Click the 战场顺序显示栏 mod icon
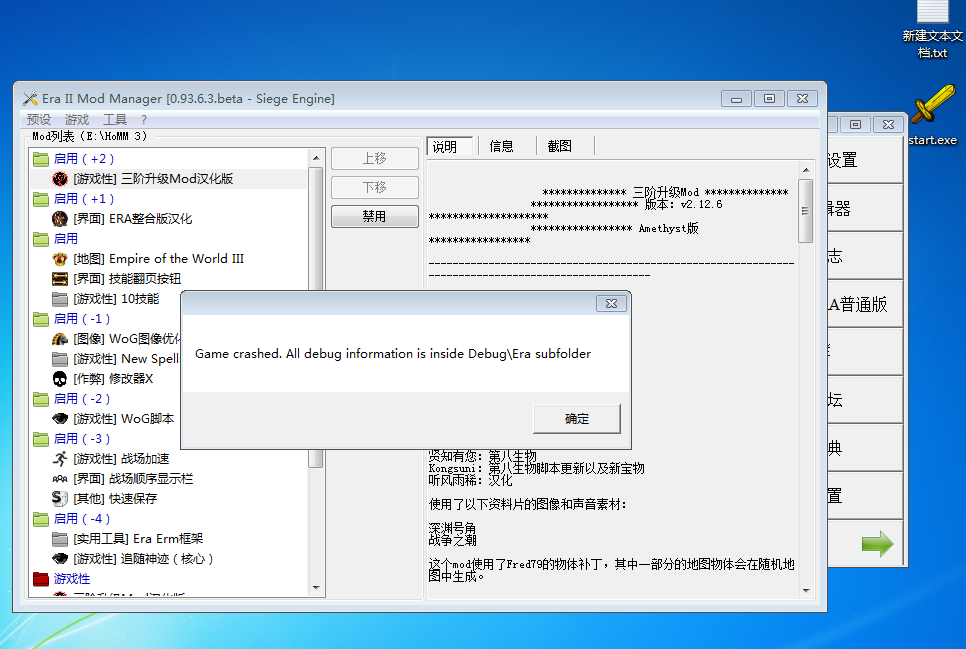This screenshot has width=966, height=649. 60,478
